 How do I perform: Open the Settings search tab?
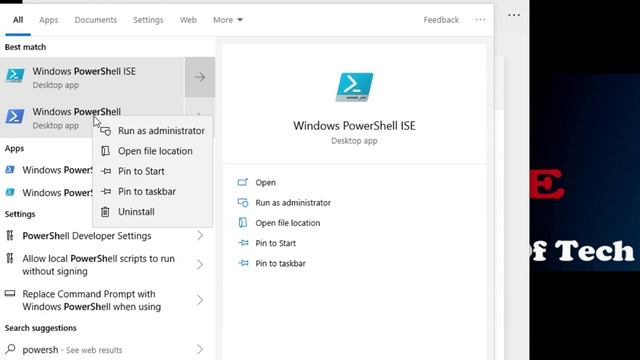[x=148, y=20]
